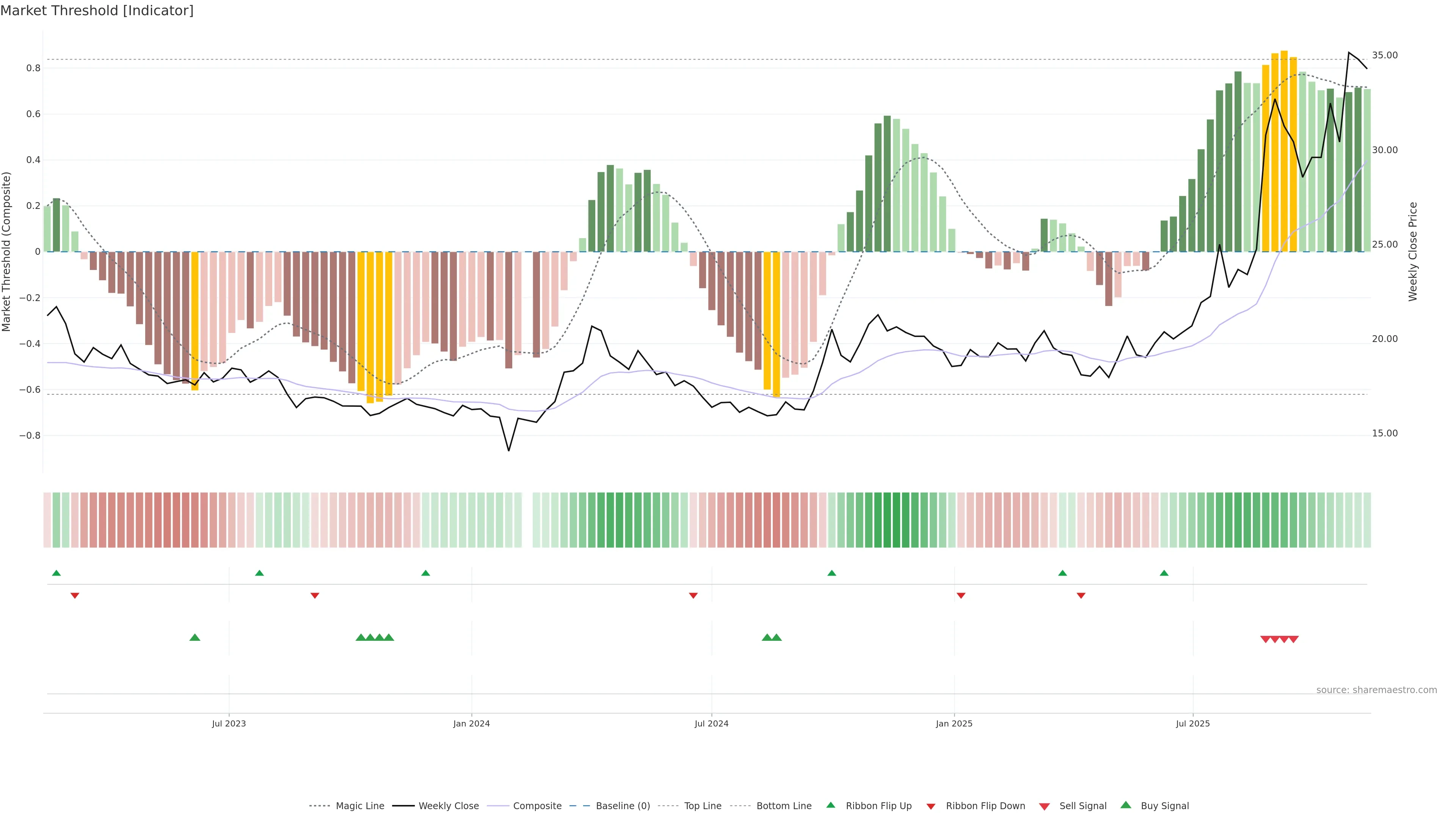Click the Ribbon Flip Down legend marker
This screenshot has width=1456, height=819.
(931, 806)
